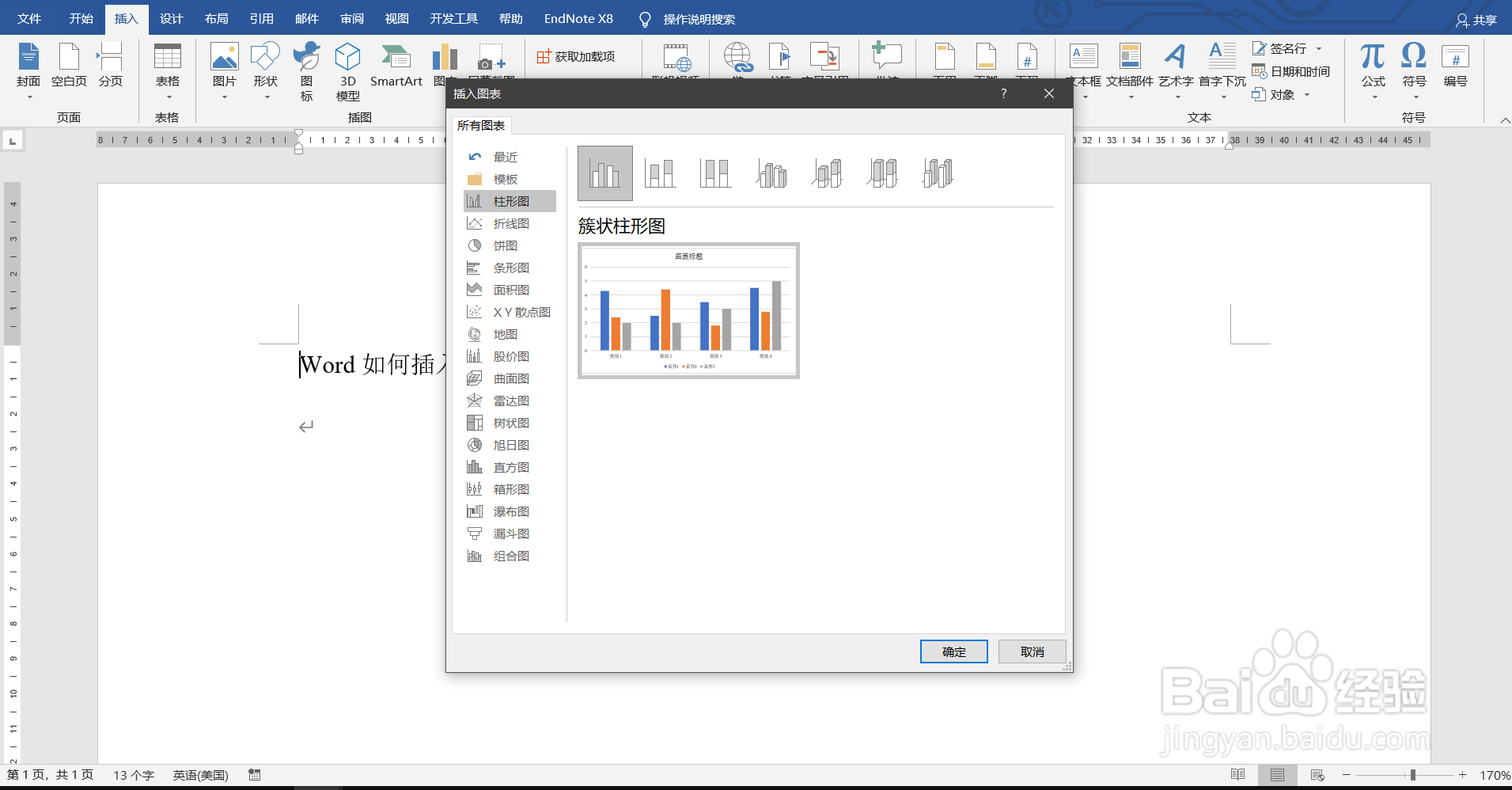This screenshot has width=1512, height=790.
Task: Choose the stacked column chart subtype
Action: tap(660, 173)
